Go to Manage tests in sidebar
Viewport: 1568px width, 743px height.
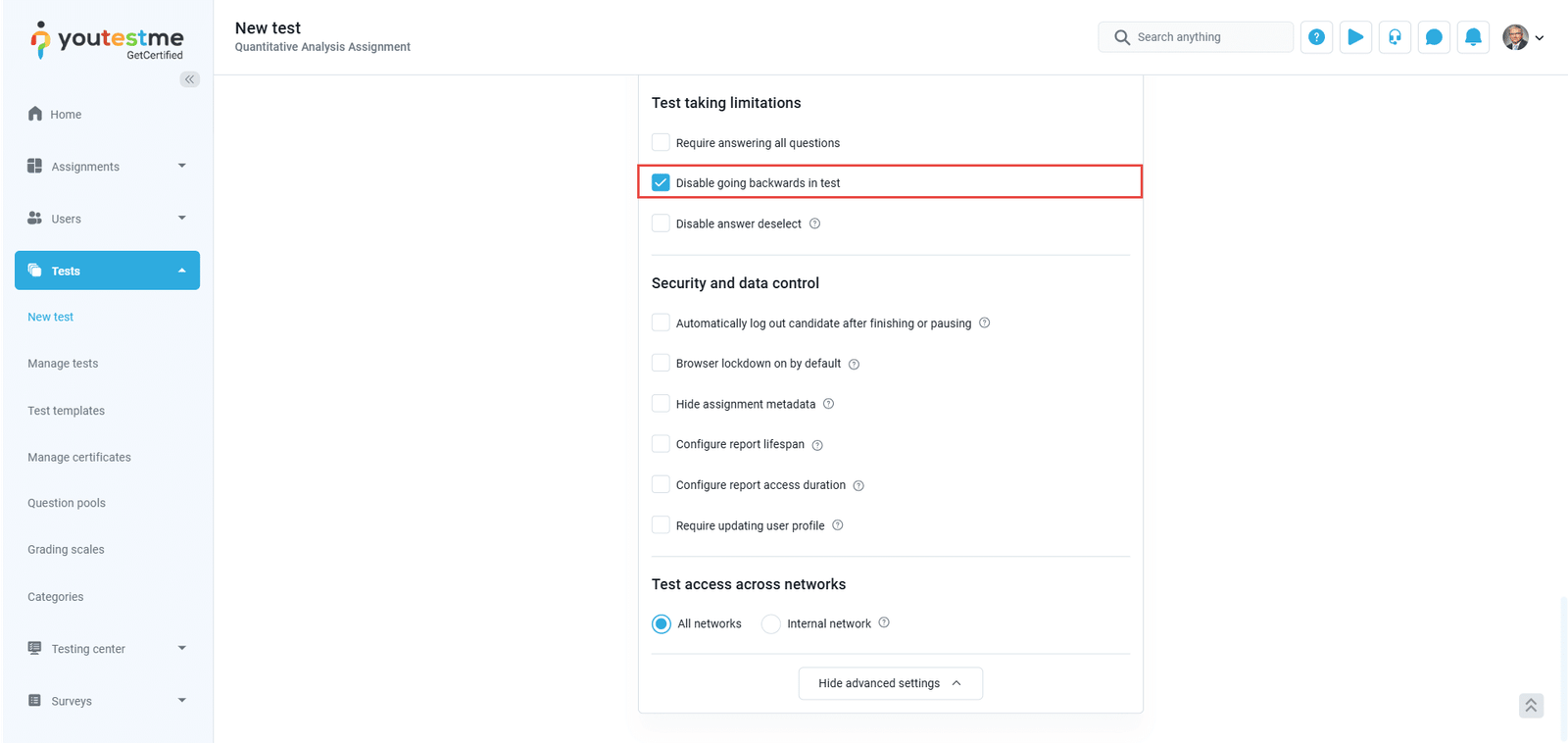(x=63, y=364)
